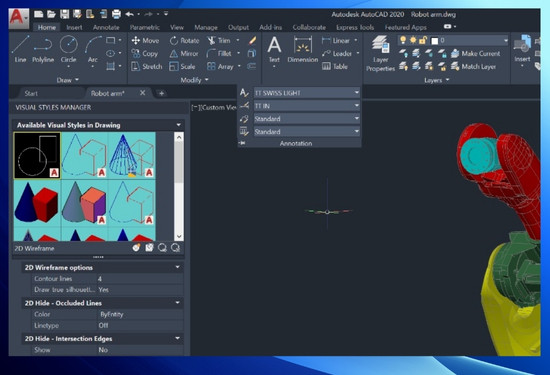This screenshot has width=550, height=375.
Task: Choose the Scale tool
Action: 182,67
